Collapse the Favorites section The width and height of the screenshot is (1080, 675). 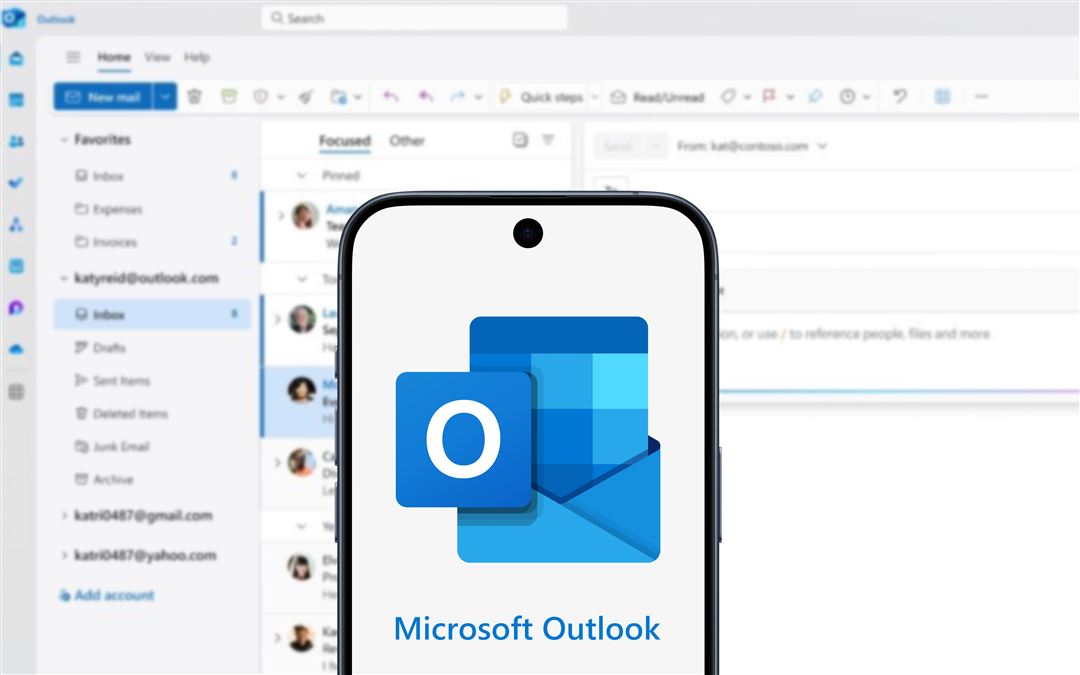[62, 140]
